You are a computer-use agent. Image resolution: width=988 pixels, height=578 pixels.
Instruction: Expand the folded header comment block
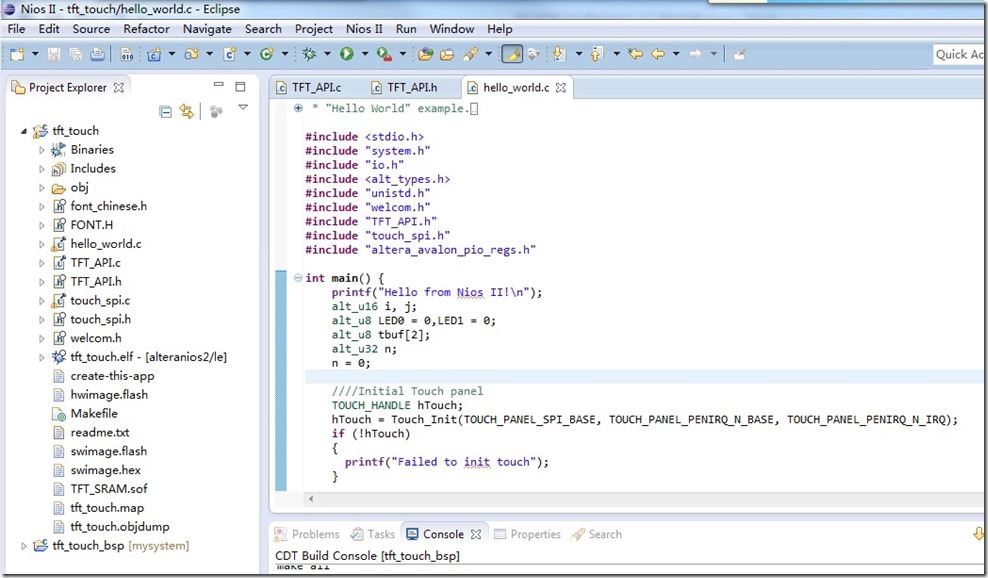pyautogui.click(x=298, y=108)
